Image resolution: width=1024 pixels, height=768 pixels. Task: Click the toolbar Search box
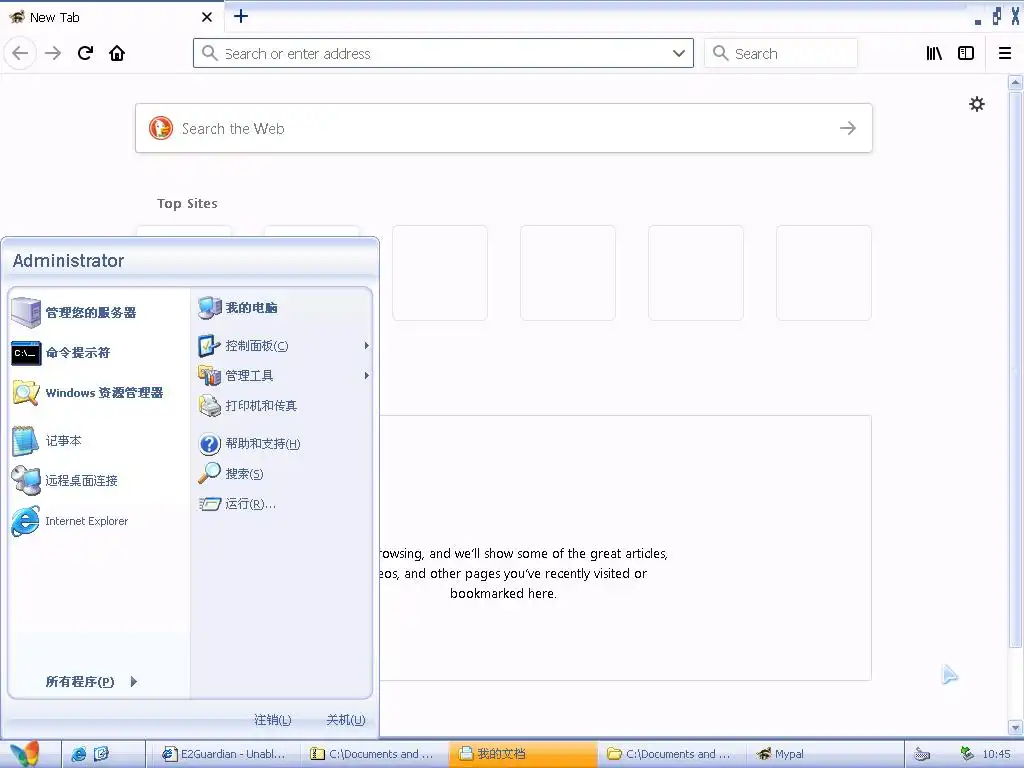(780, 53)
